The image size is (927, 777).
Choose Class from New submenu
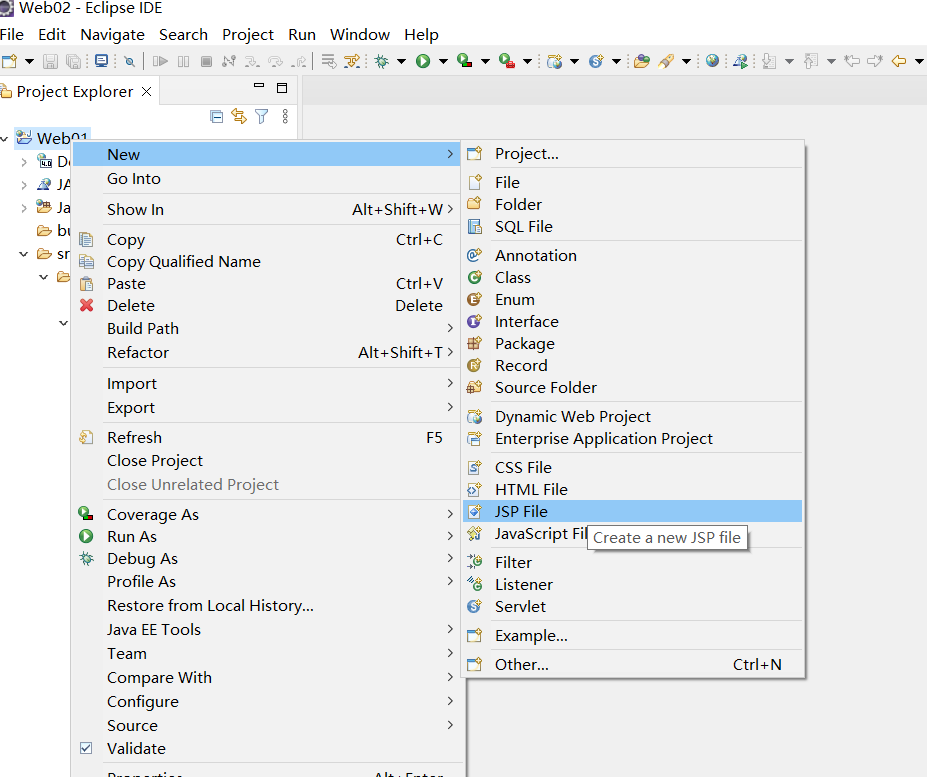tap(633, 277)
